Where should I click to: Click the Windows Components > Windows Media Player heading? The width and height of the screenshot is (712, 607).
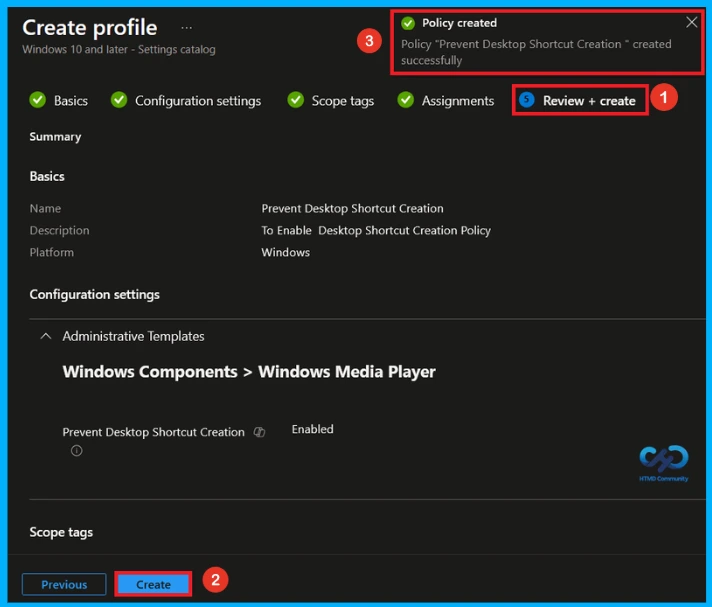click(x=249, y=372)
